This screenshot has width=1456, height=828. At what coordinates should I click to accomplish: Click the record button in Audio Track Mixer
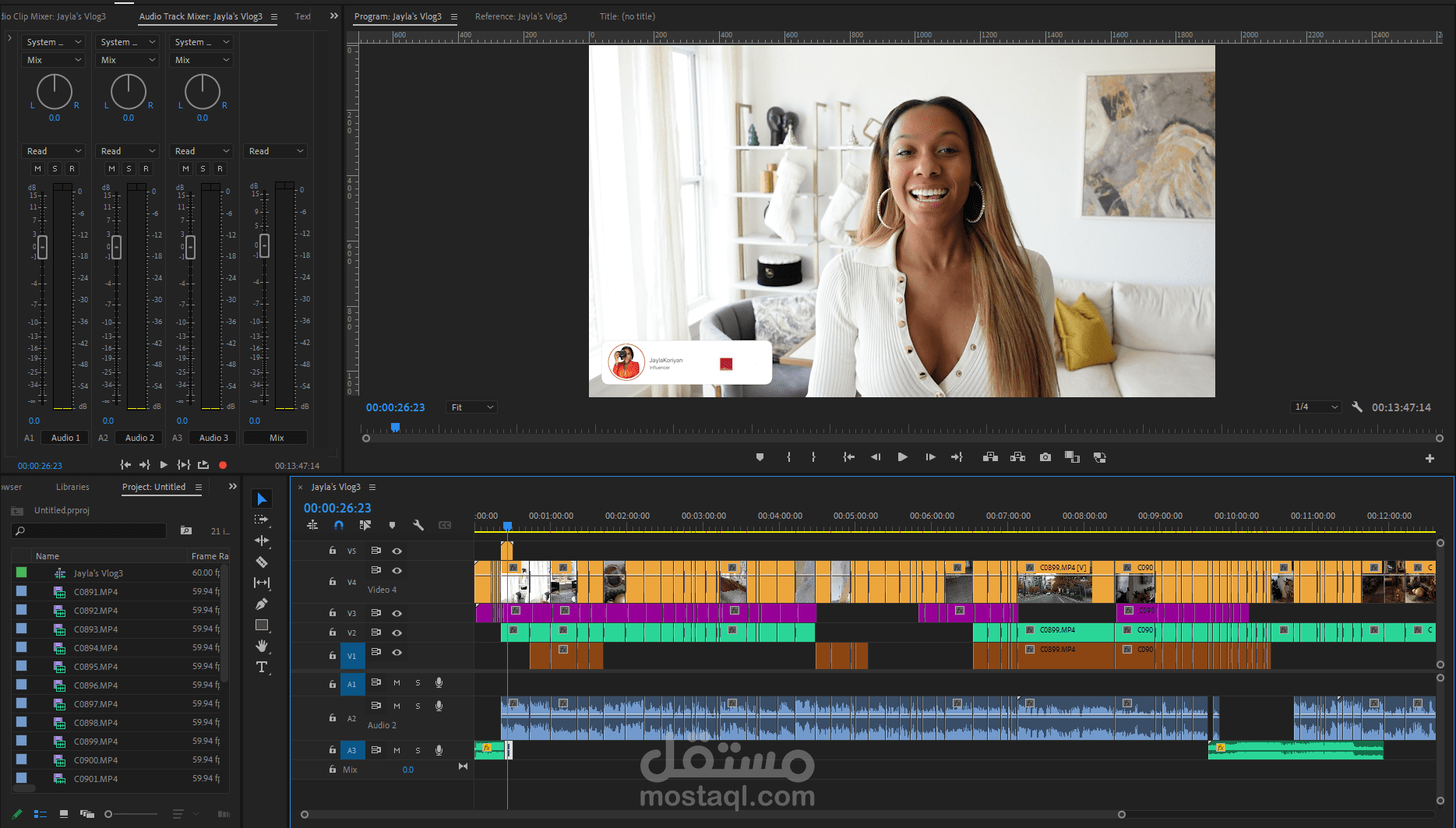tap(223, 465)
